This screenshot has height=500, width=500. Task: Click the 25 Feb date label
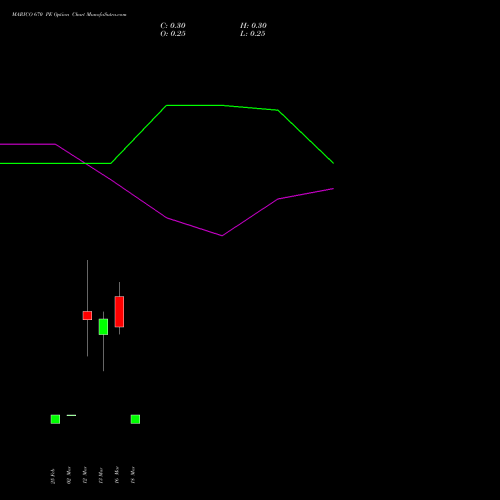coord(53,476)
